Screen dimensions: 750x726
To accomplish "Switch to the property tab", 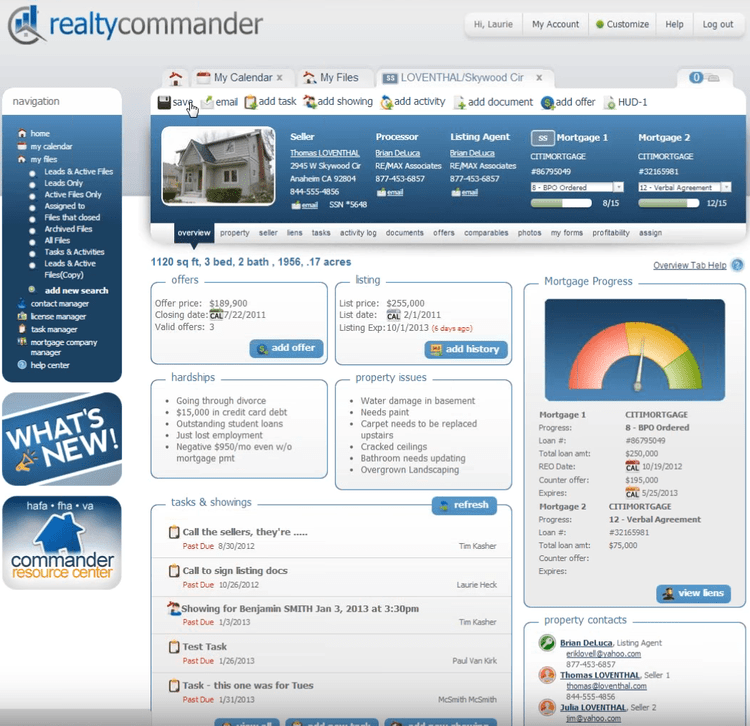I will click(x=234, y=233).
